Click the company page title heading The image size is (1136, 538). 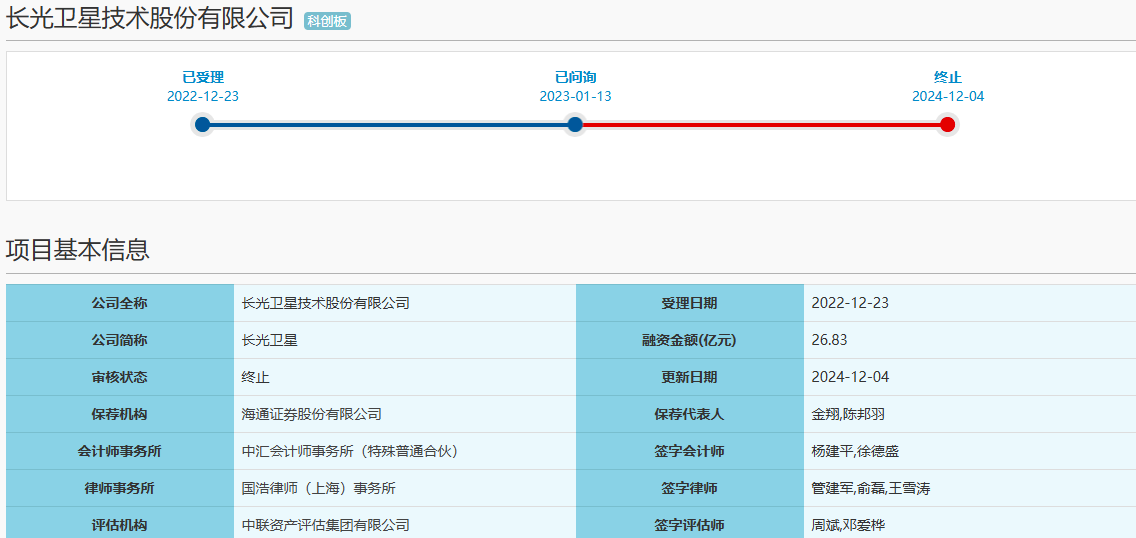point(150,19)
